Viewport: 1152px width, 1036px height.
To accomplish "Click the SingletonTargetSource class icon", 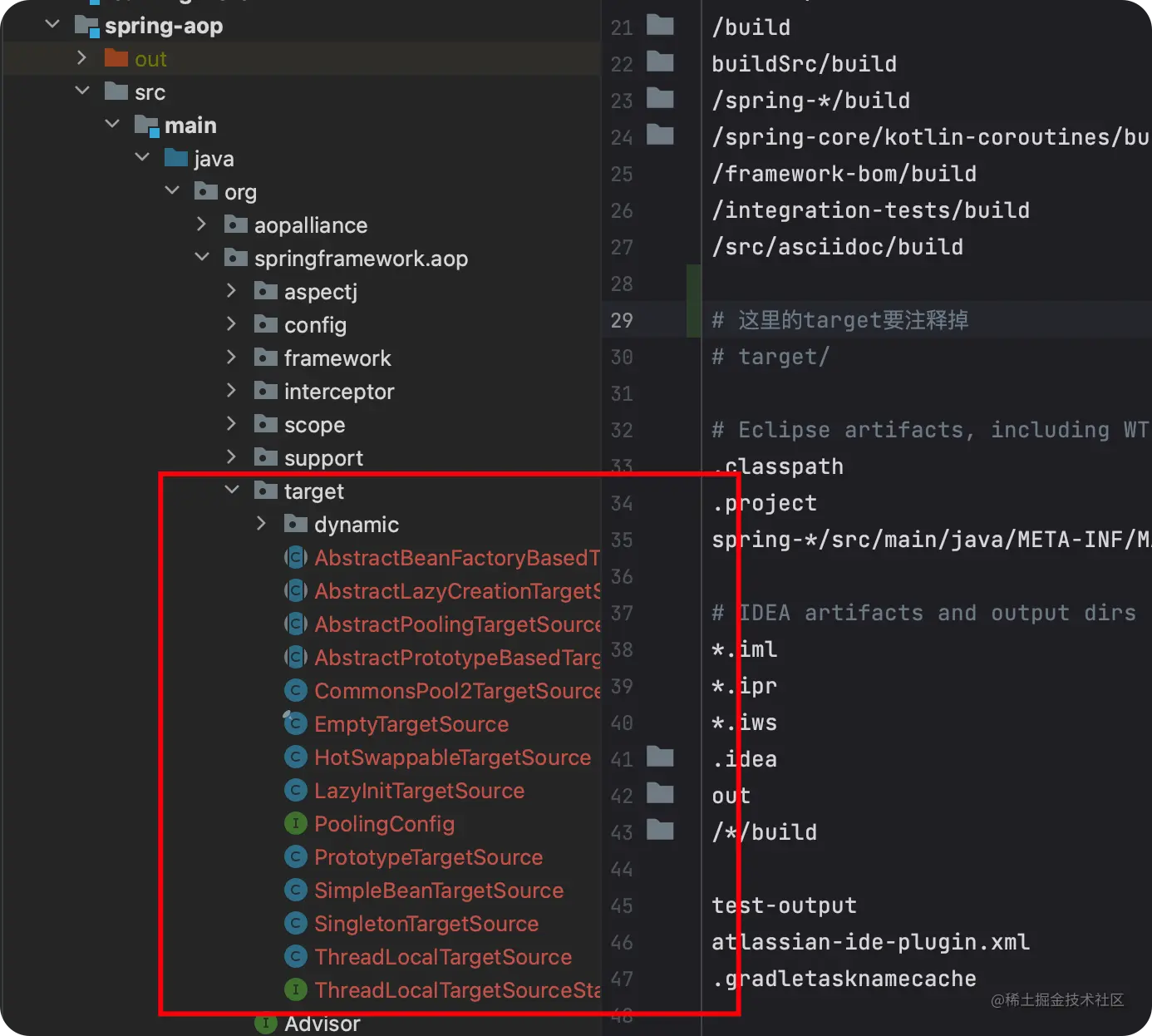I will point(296,923).
